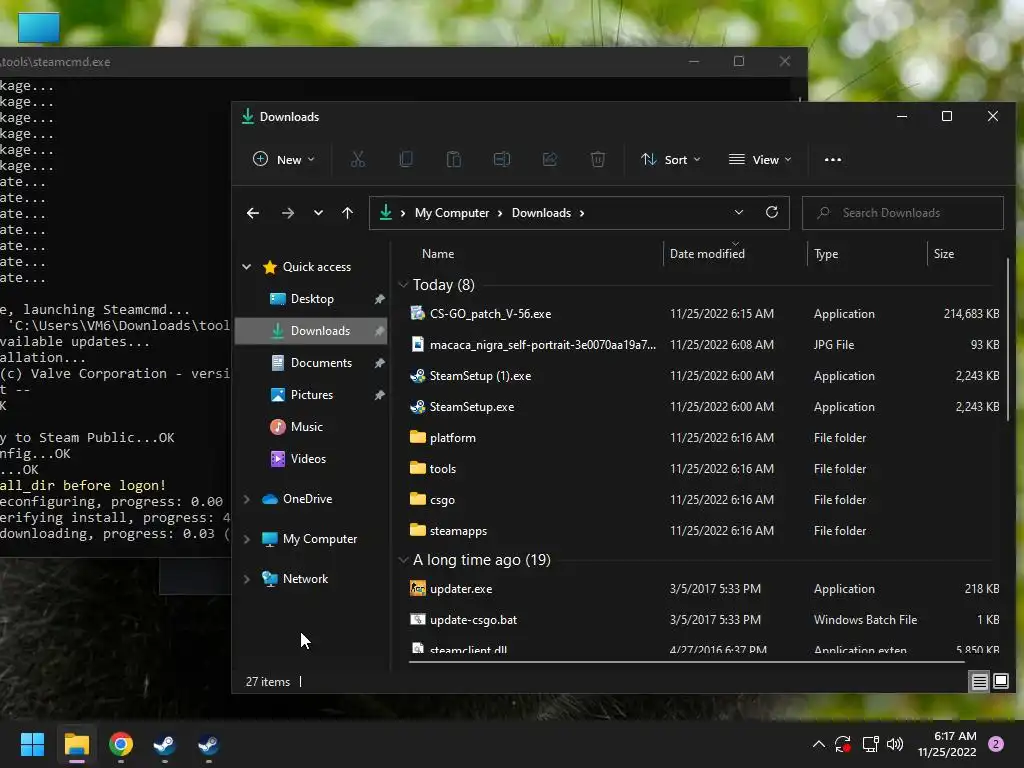Select Desktop in navigation pane

(x=311, y=299)
